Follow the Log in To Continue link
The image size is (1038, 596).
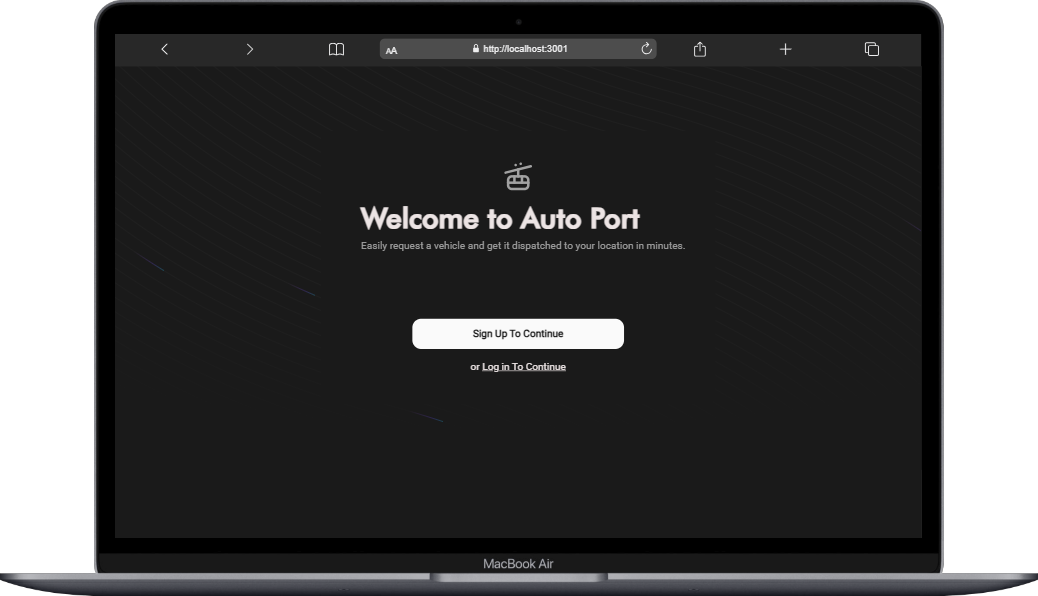[x=523, y=366]
